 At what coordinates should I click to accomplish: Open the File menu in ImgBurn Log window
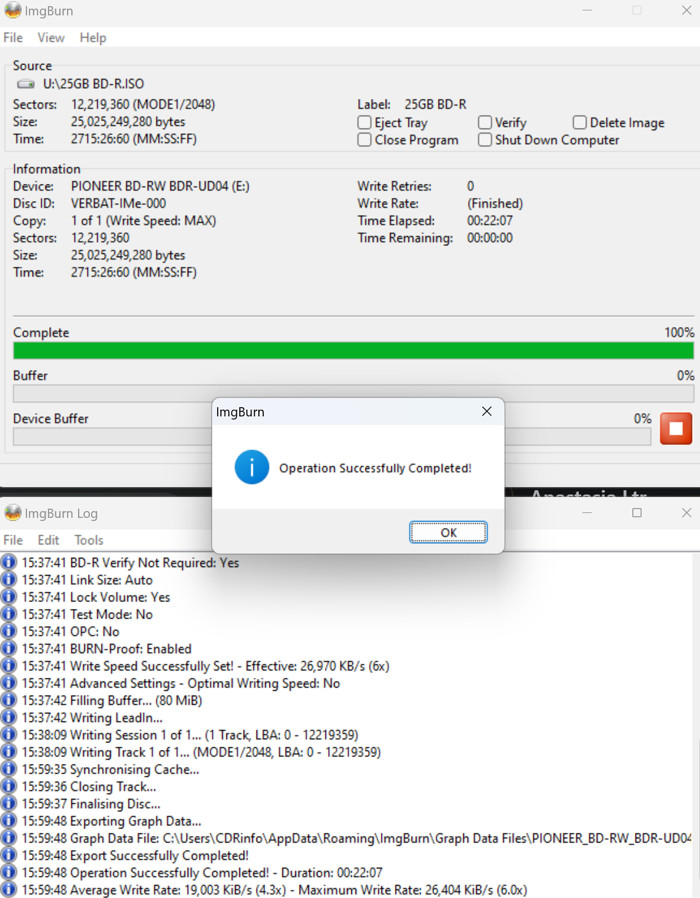tap(13, 540)
